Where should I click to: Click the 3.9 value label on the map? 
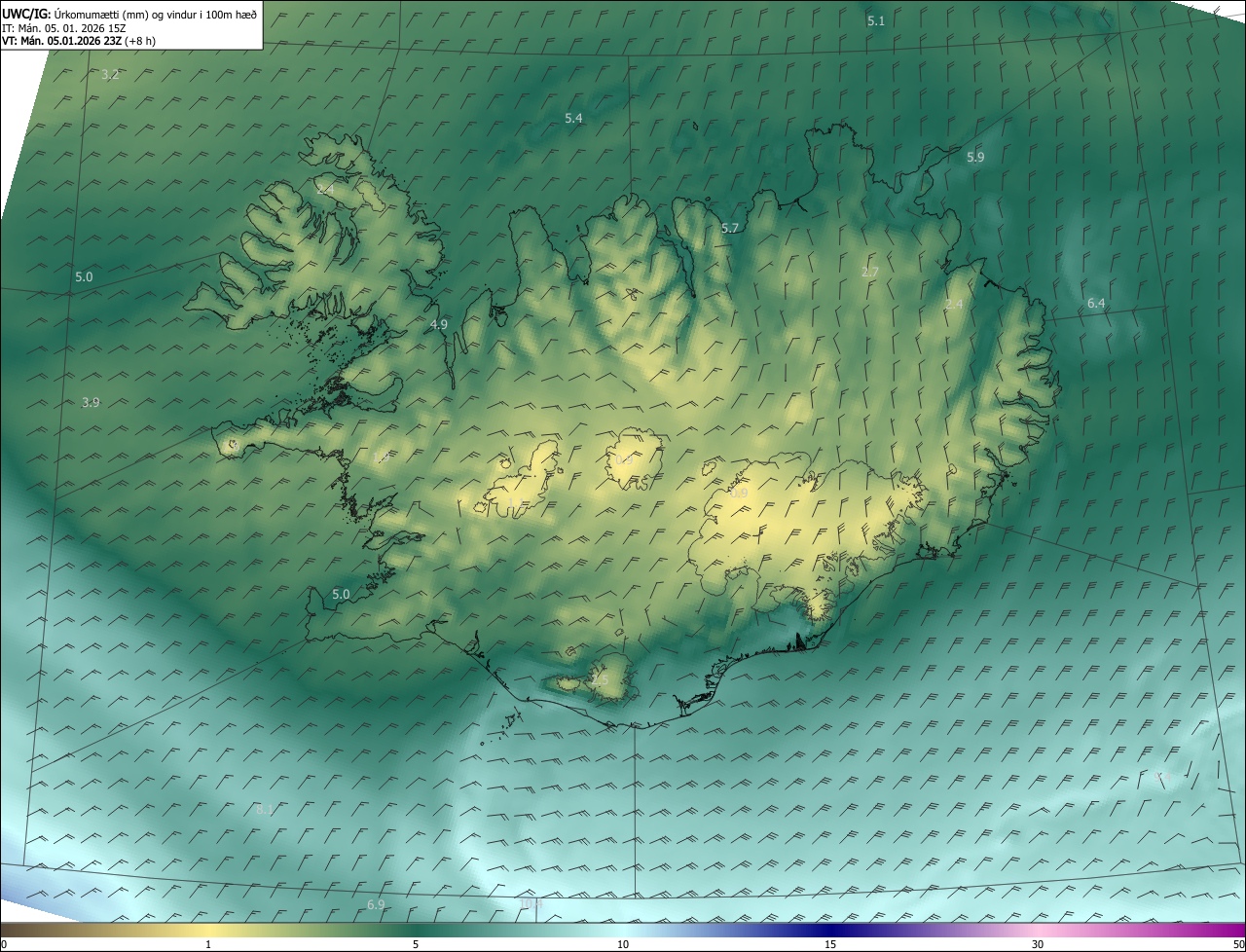click(x=91, y=402)
